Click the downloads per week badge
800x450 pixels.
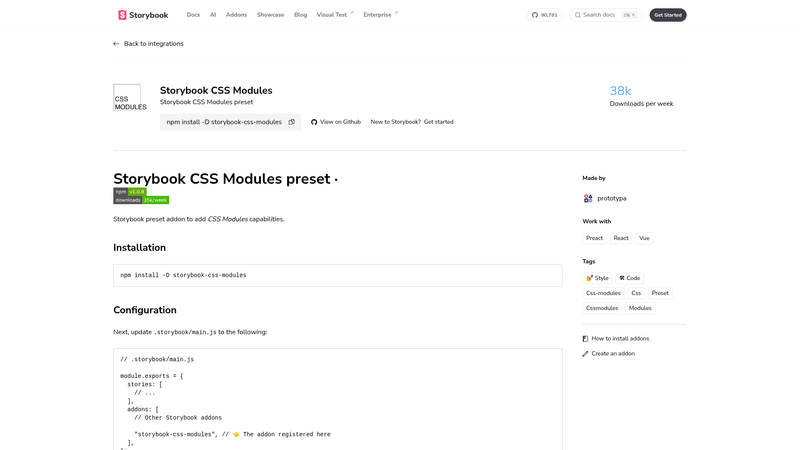tap(141, 200)
